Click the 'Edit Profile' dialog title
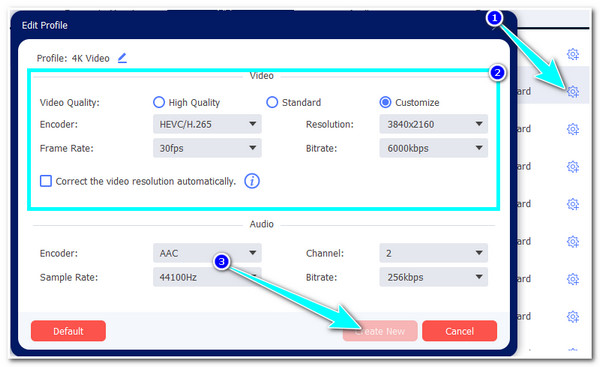 pos(45,25)
